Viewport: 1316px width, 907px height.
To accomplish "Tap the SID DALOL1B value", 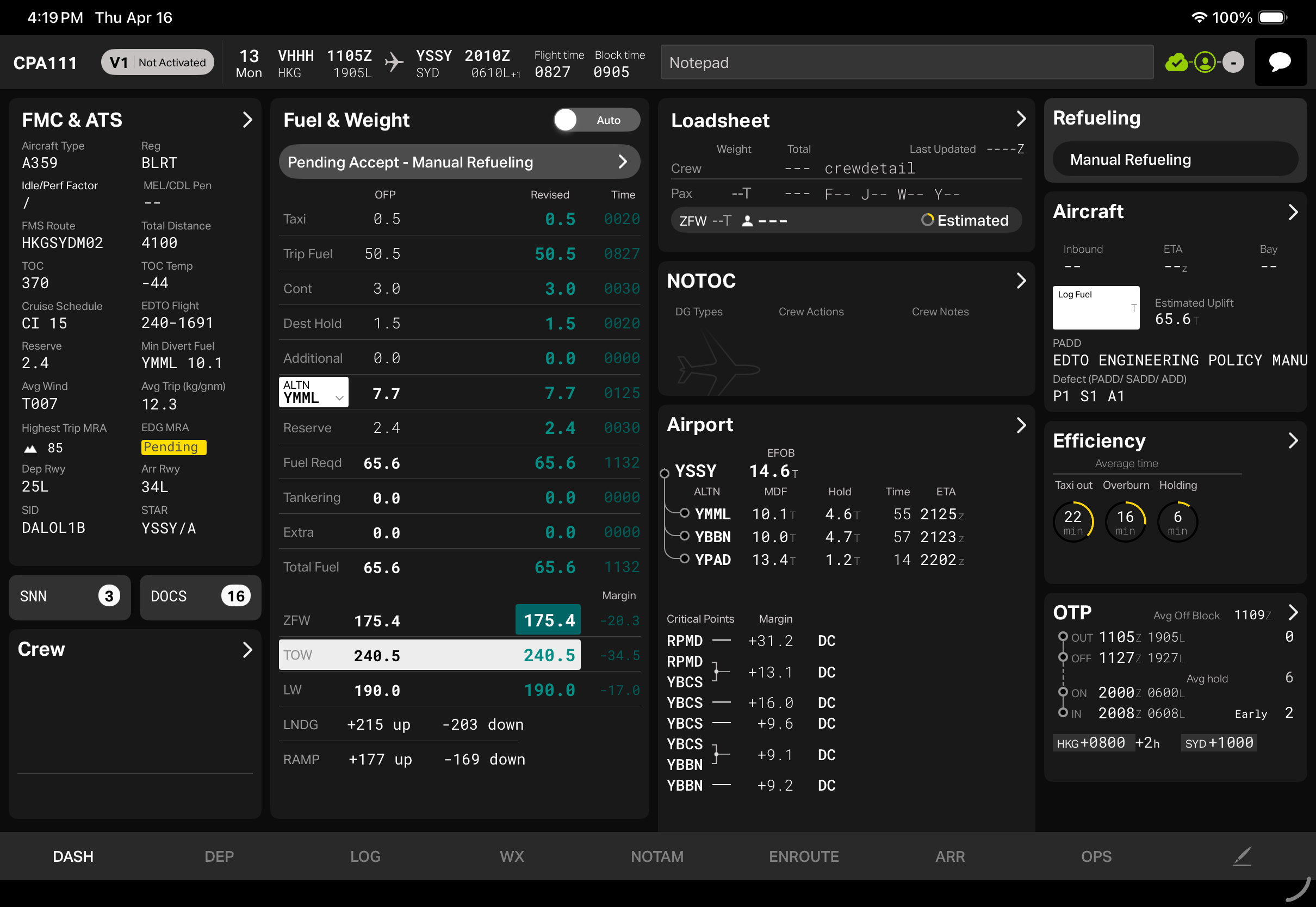I will pyautogui.click(x=53, y=528).
